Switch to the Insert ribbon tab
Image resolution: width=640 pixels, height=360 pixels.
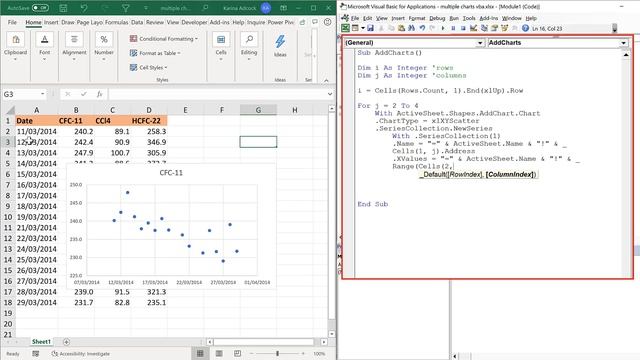(51, 22)
